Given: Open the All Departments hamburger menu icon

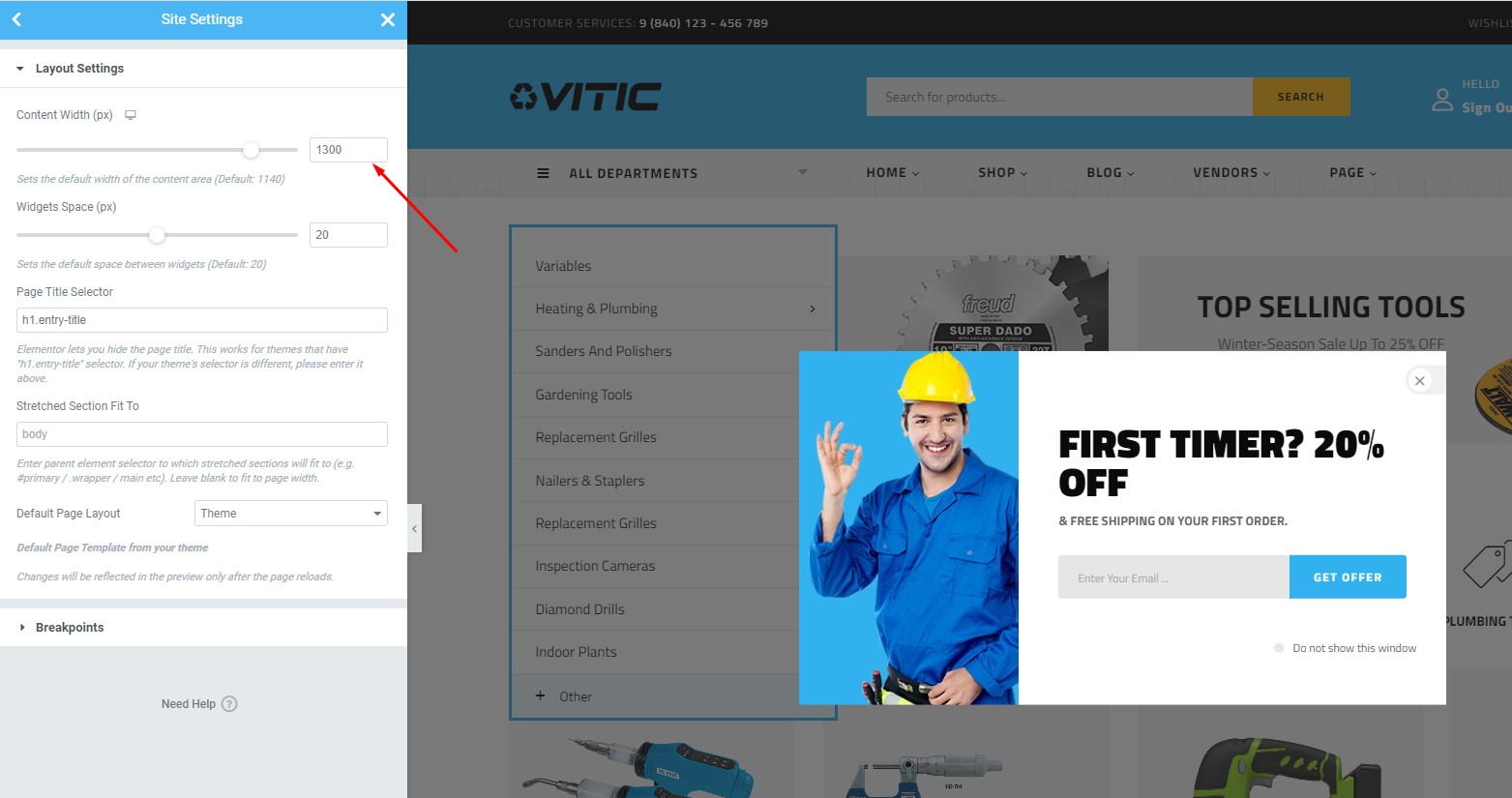Looking at the screenshot, I should click(x=543, y=173).
